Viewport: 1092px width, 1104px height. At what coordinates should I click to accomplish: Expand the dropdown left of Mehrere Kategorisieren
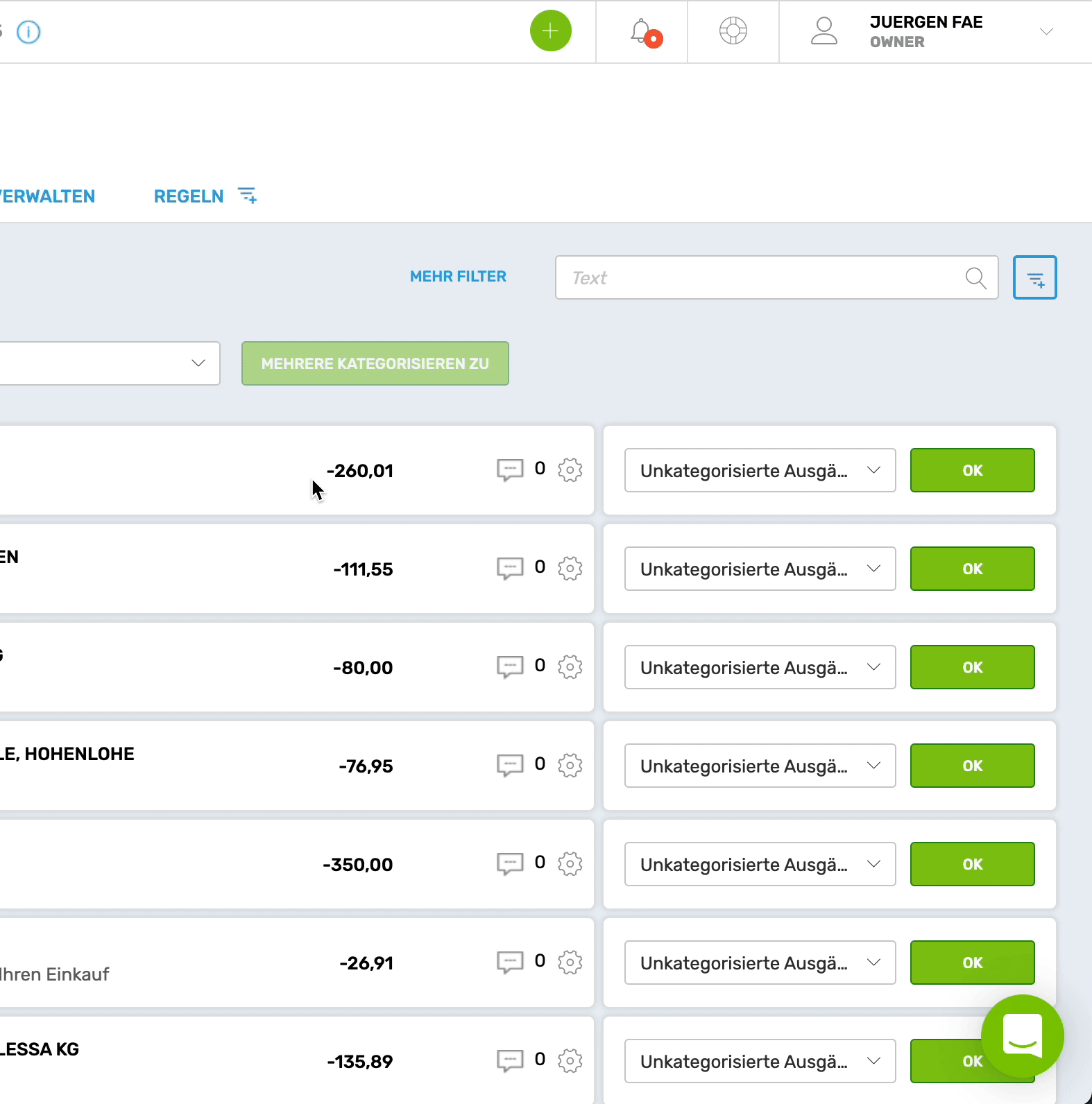(x=198, y=363)
